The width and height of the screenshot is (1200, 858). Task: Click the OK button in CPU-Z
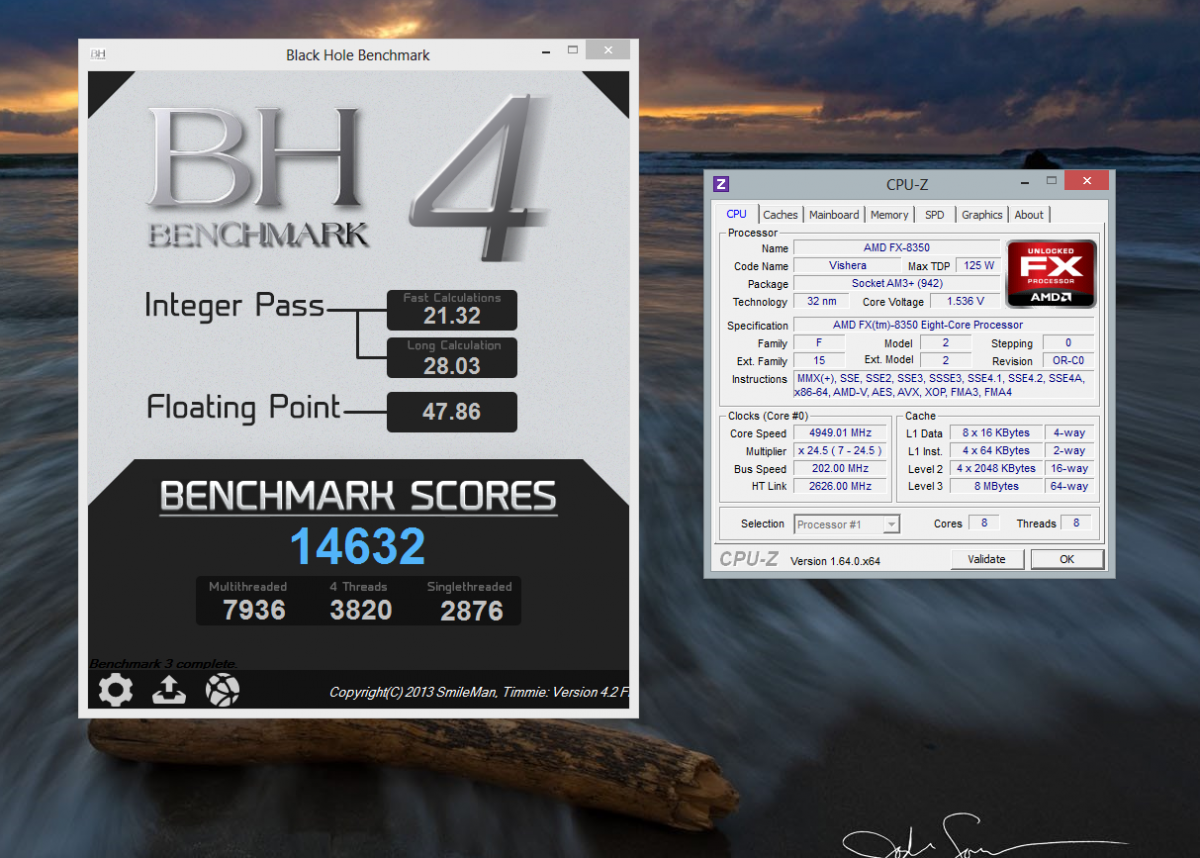point(1067,559)
